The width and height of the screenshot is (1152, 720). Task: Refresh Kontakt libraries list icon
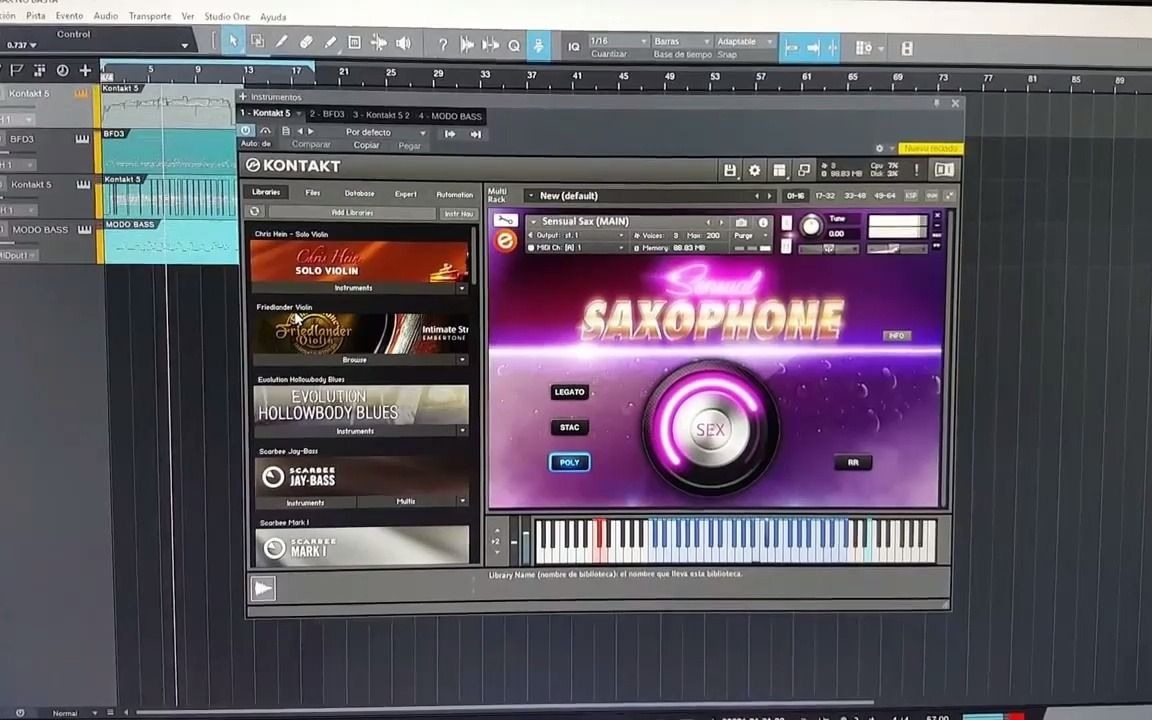(x=255, y=212)
